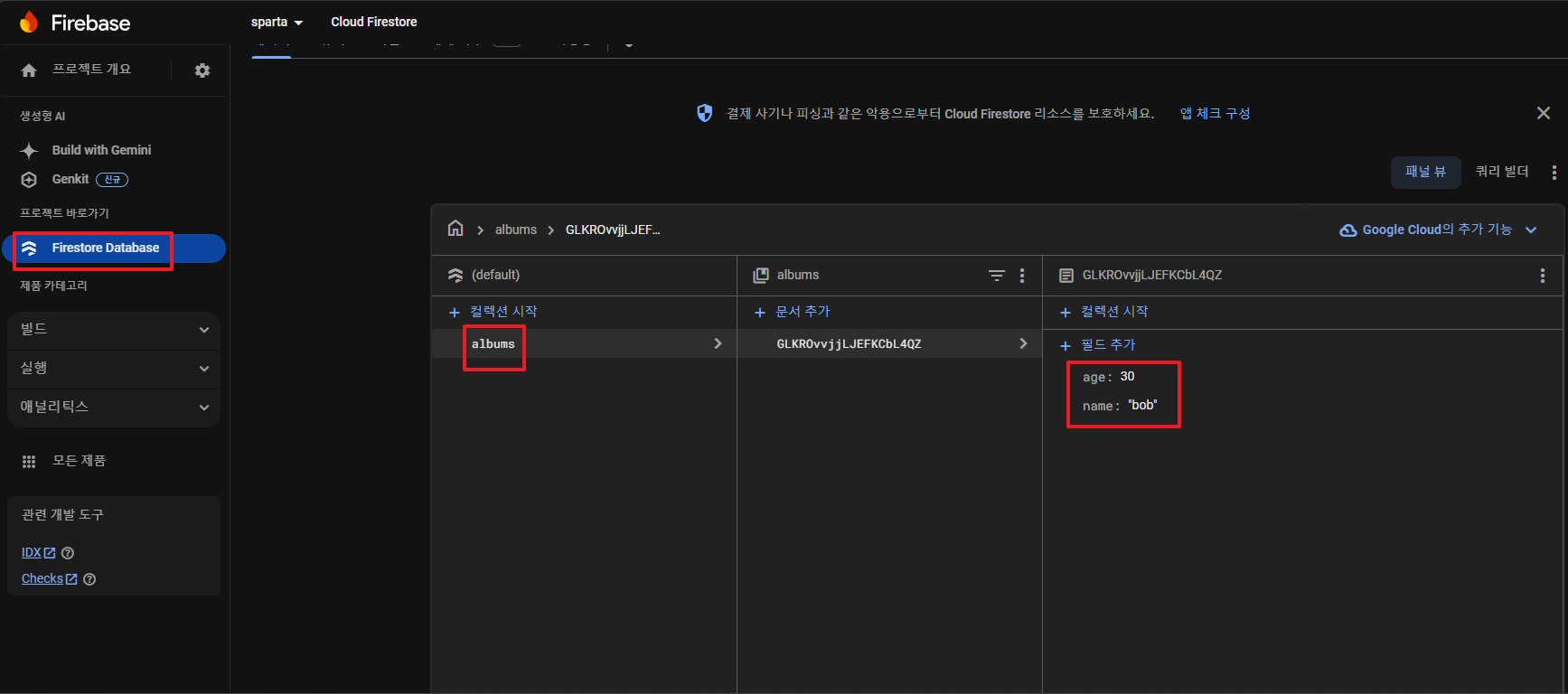Open the project overview home icon
The height and width of the screenshot is (694, 1568).
coord(29,70)
